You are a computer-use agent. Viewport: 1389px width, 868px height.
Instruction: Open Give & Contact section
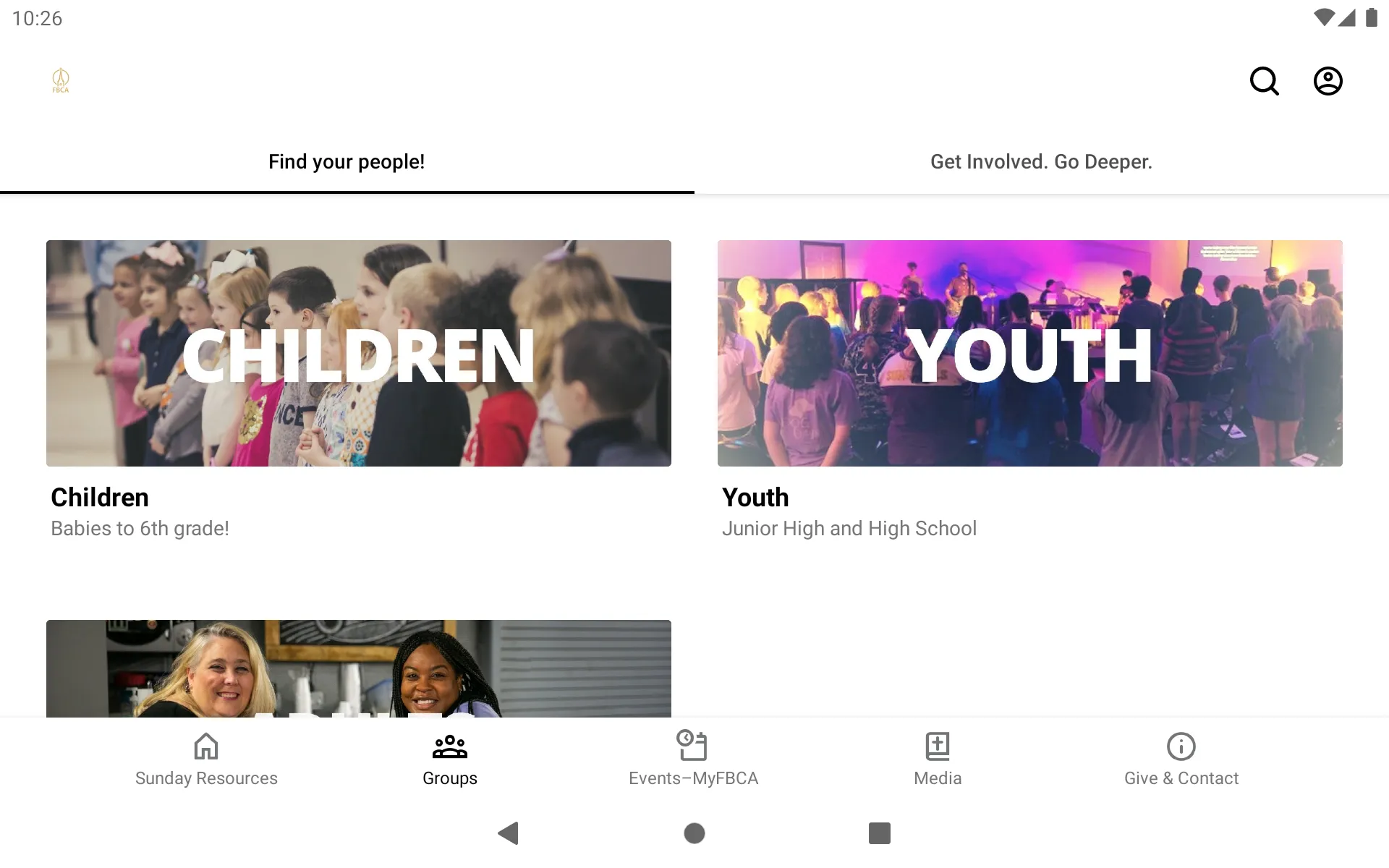pos(1181,758)
